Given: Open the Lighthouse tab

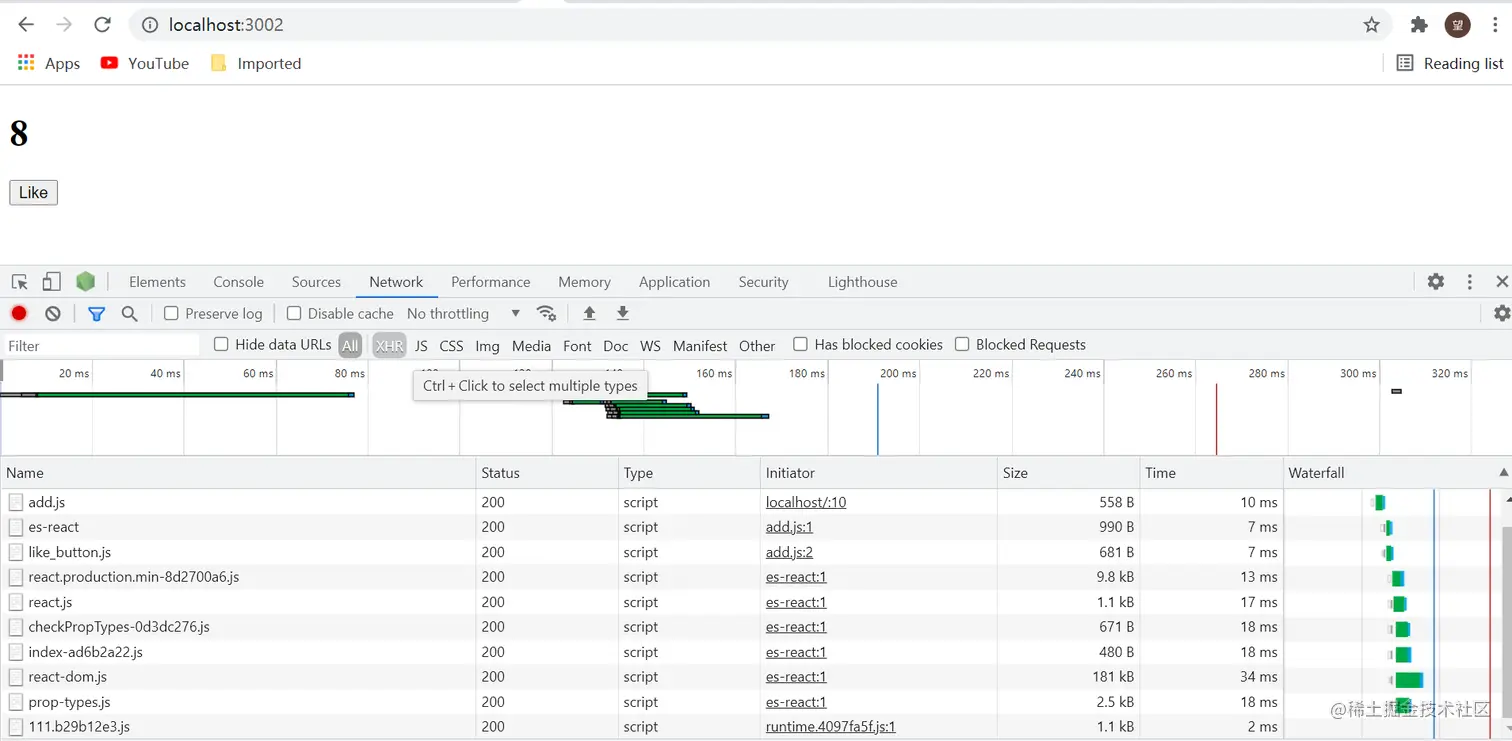Looking at the screenshot, I should (862, 282).
